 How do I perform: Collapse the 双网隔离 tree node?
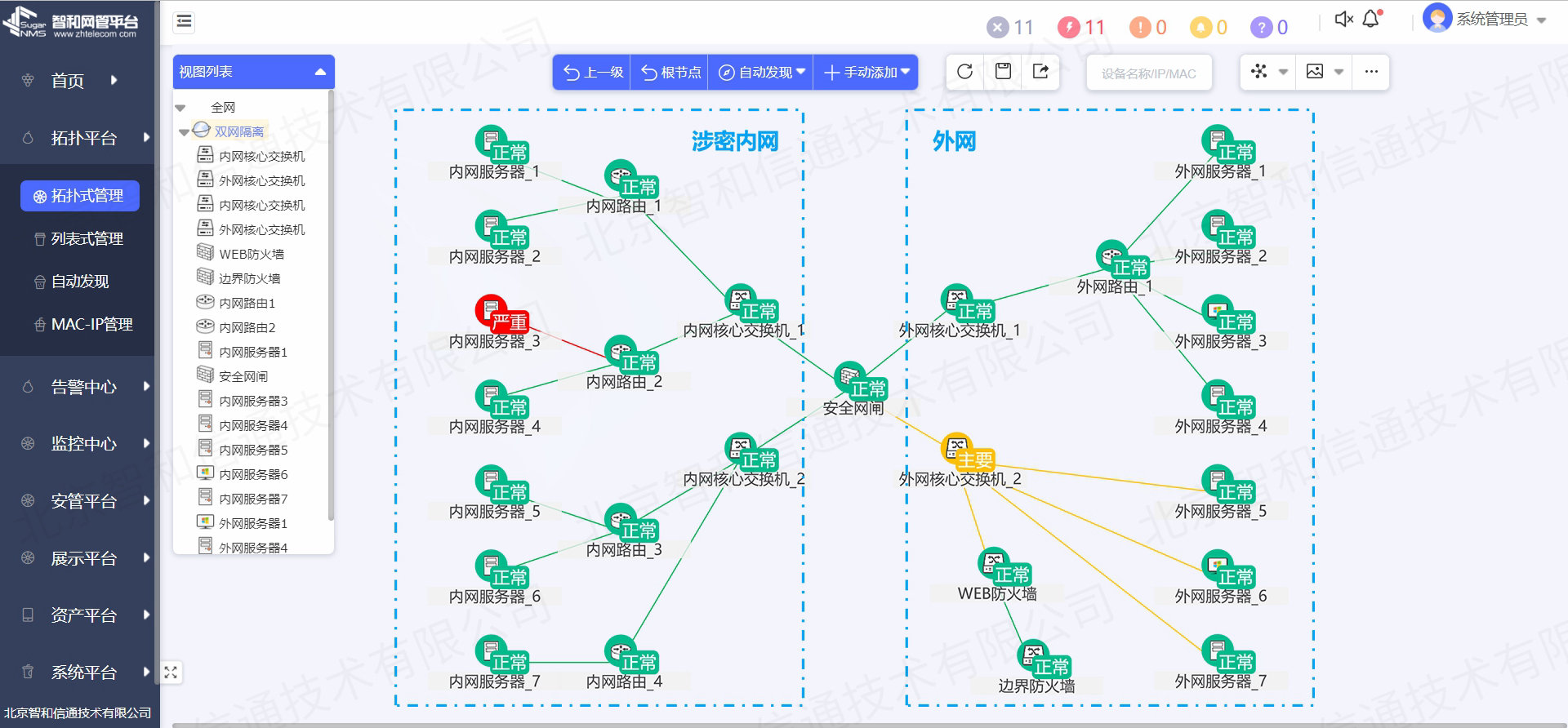184,132
